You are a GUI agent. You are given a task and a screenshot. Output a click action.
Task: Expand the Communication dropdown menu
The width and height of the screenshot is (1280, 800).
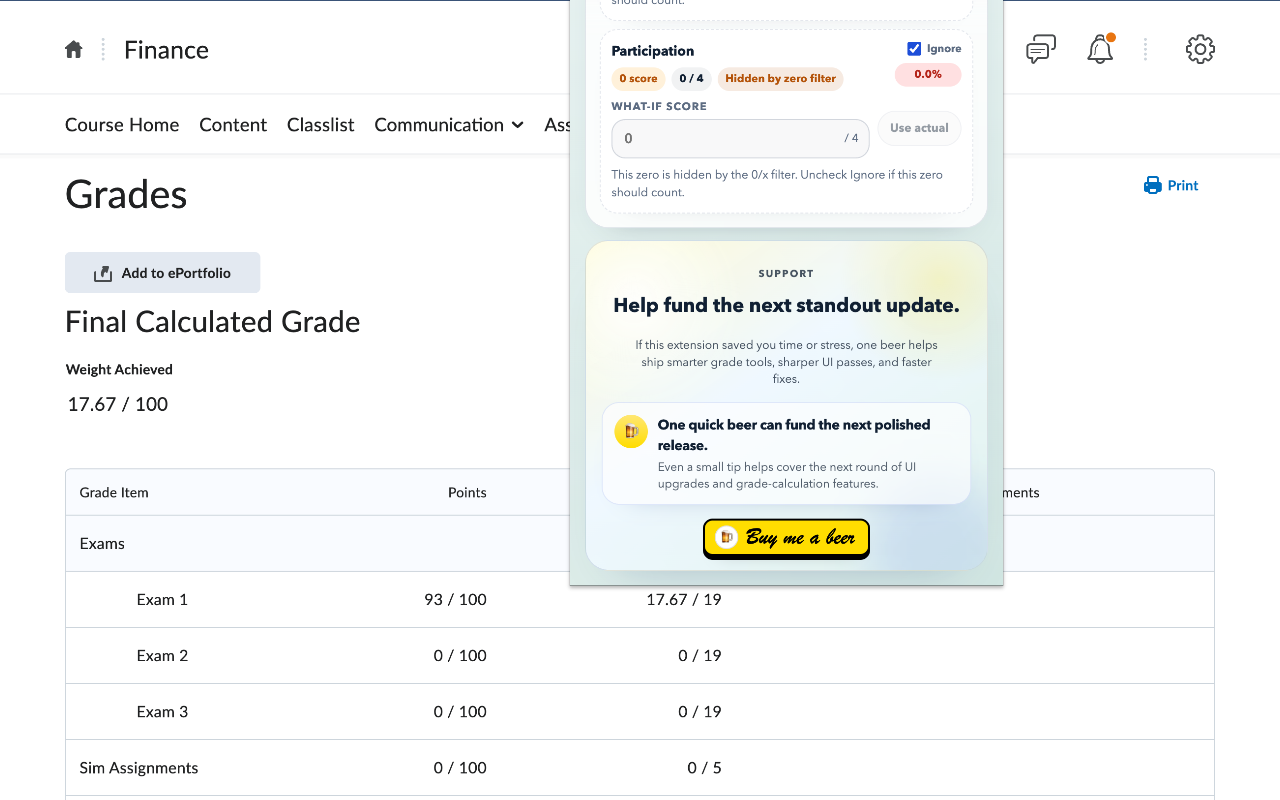[x=449, y=125]
